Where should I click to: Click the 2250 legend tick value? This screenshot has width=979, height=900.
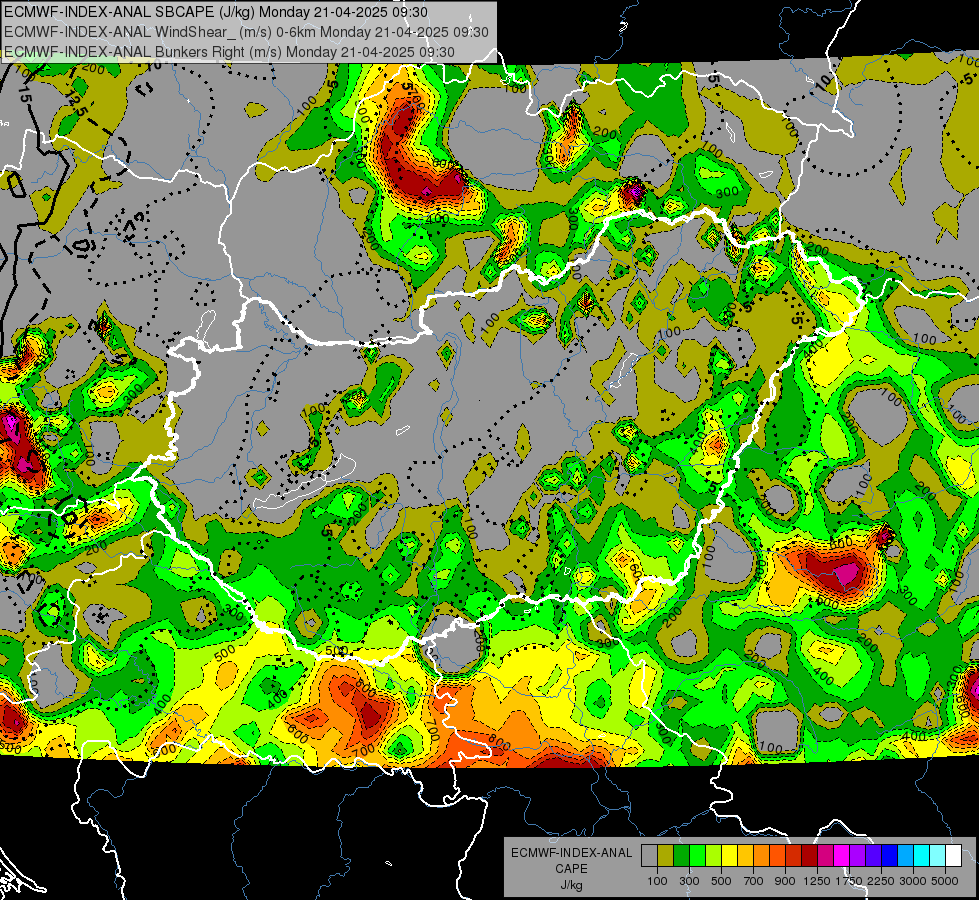tap(881, 881)
